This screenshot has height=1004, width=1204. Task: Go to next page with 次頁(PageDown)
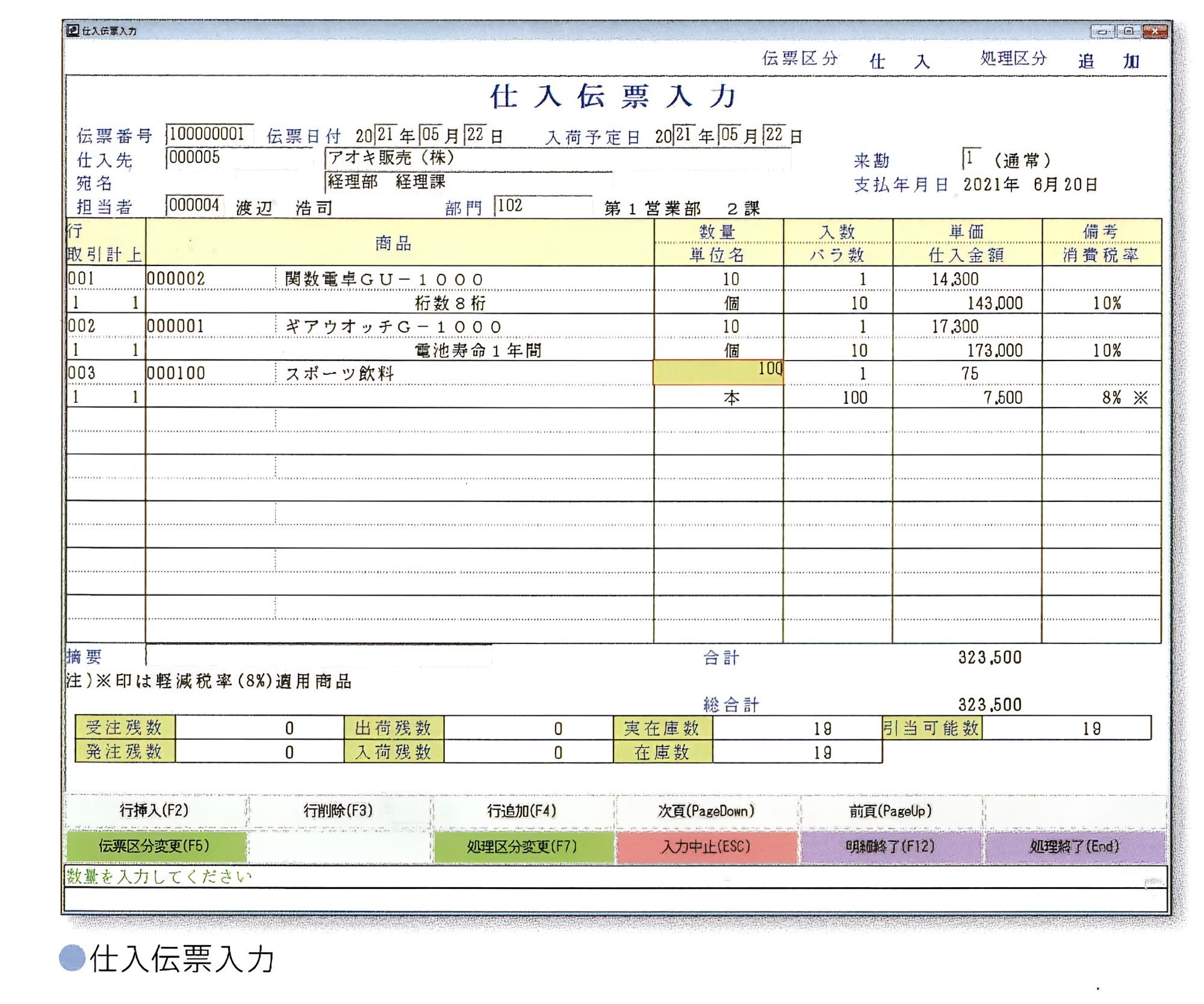coord(707,811)
